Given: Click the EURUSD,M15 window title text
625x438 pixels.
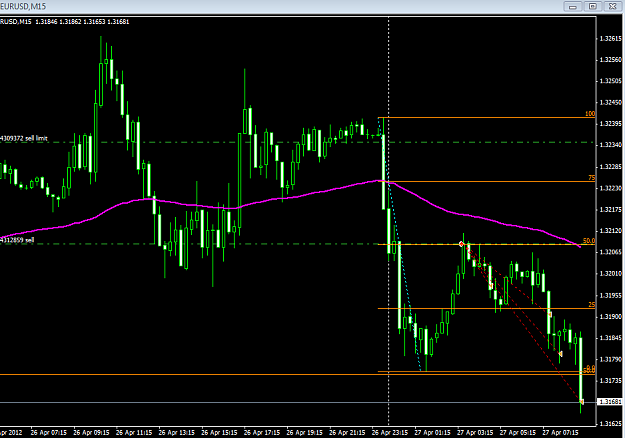Looking at the screenshot, I should click(23, 6).
